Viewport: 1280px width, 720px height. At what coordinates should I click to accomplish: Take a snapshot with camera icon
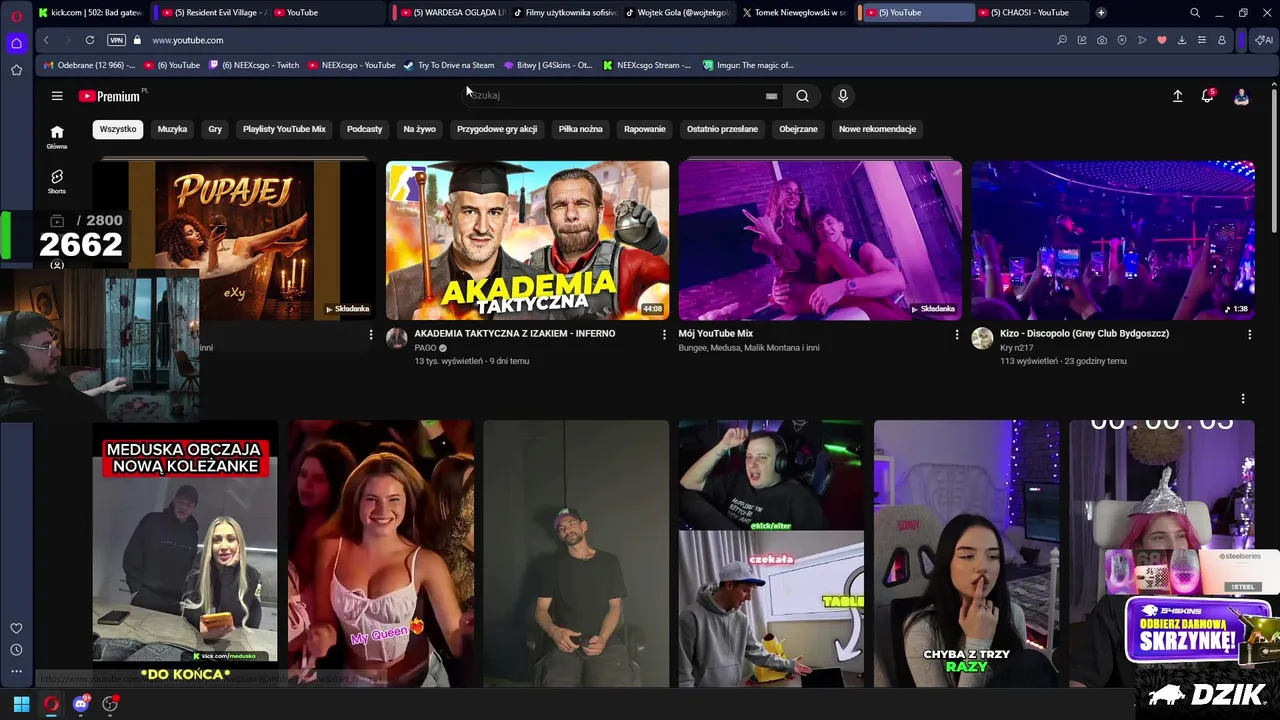1102,40
